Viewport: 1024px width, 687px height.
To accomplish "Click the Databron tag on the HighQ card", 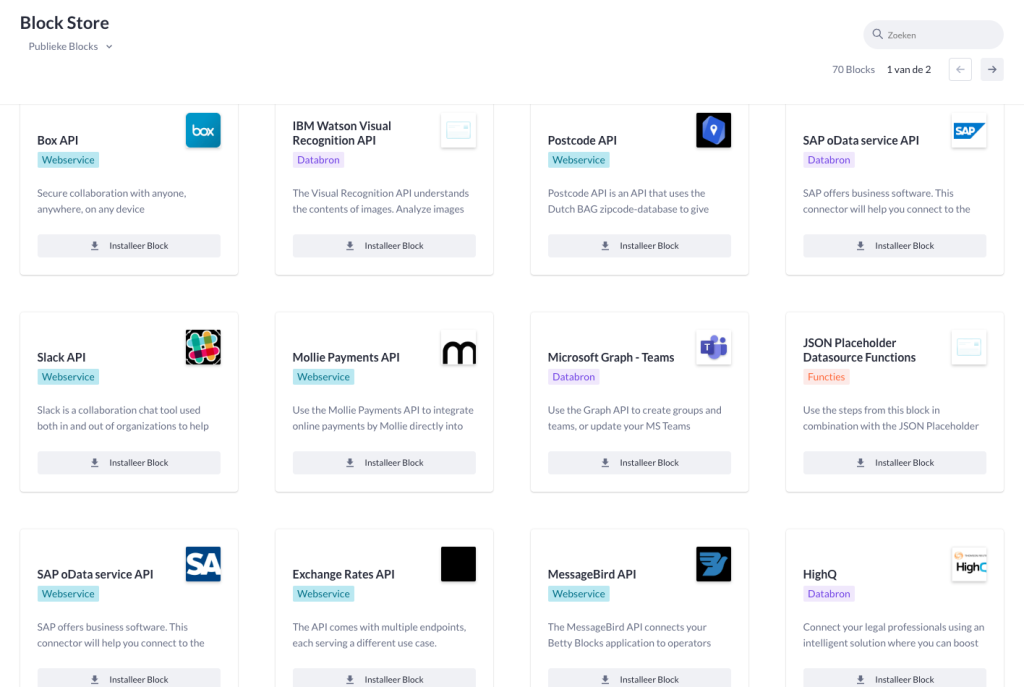I will [x=829, y=594].
